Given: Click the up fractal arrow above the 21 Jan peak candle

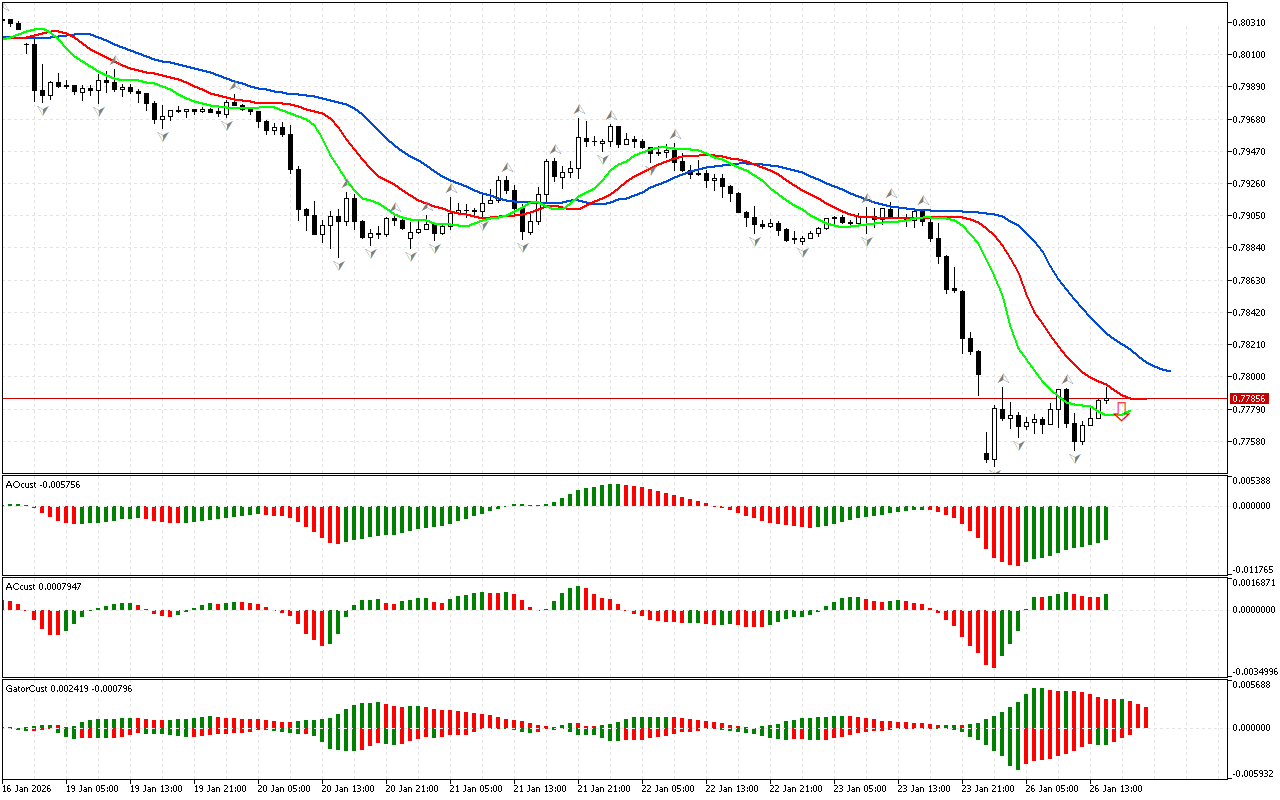Looking at the screenshot, I should pyautogui.click(x=579, y=108).
